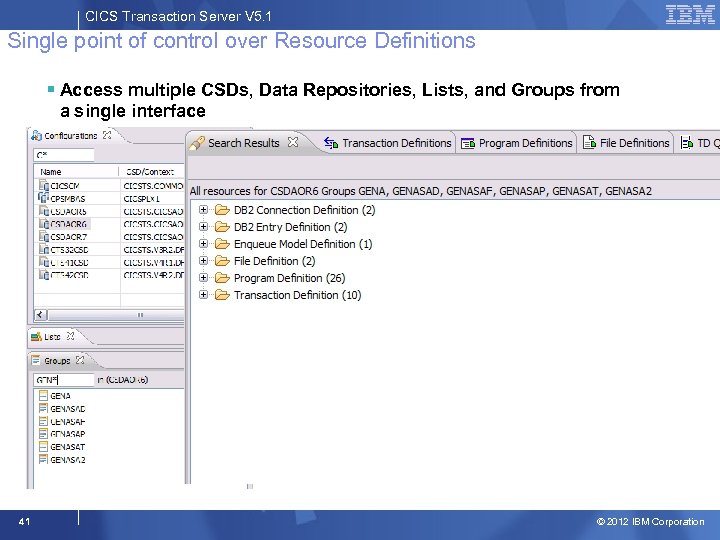The width and height of the screenshot is (720, 540).
Task: Click CICSTS.COMMO context cell of CICSCM
Action: [153, 186]
